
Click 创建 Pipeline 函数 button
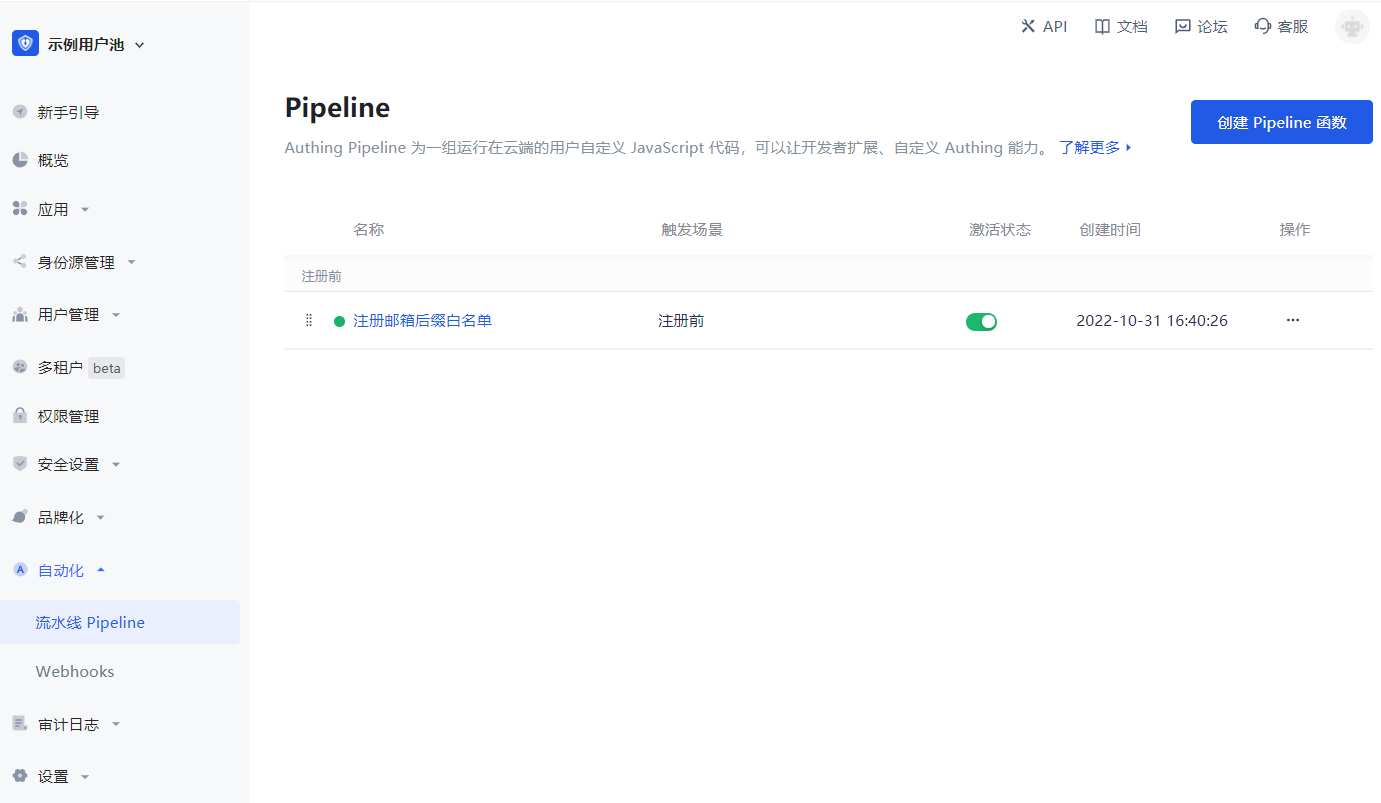(x=1281, y=122)
